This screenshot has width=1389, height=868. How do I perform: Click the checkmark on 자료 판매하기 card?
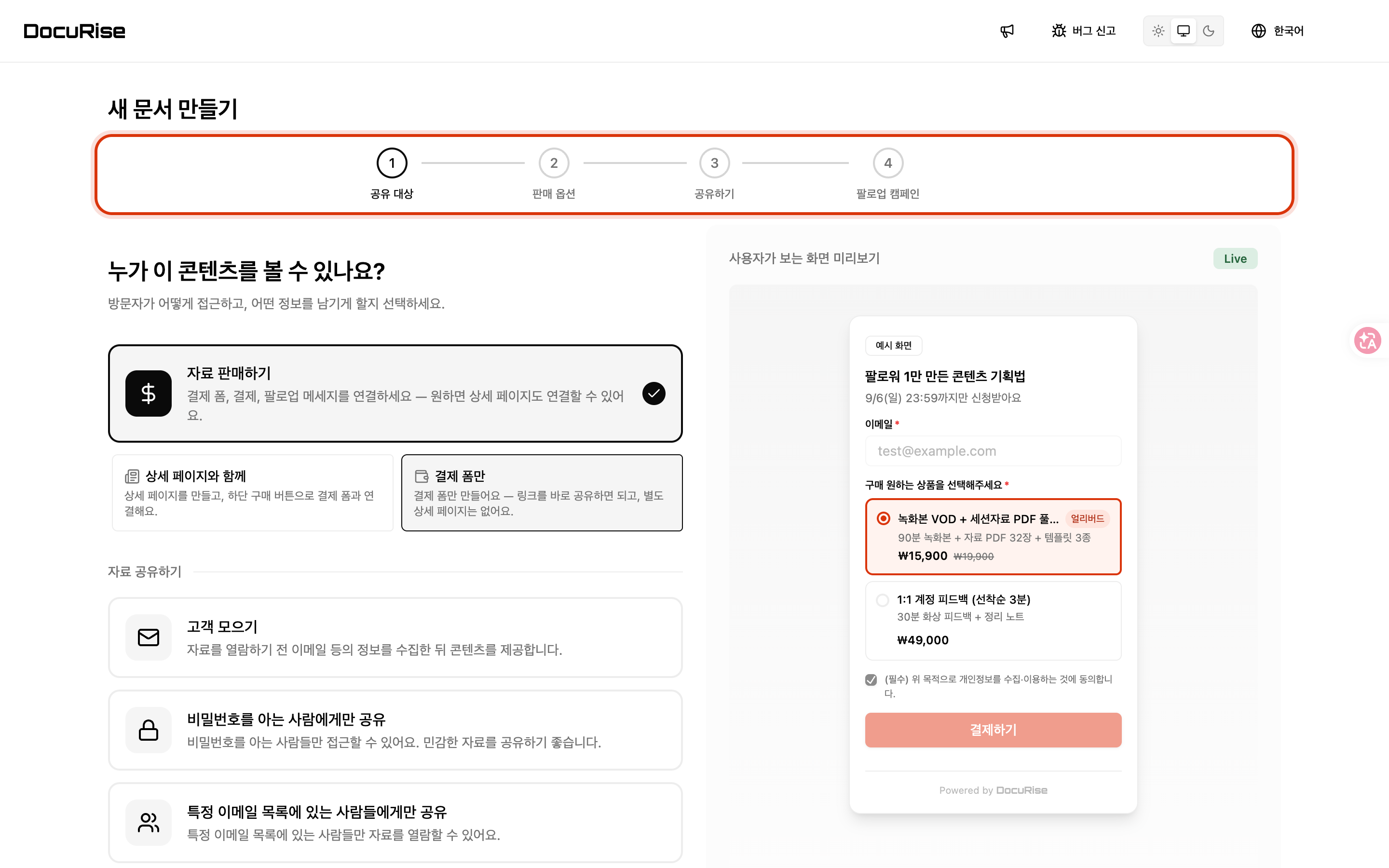coord(654,393)
